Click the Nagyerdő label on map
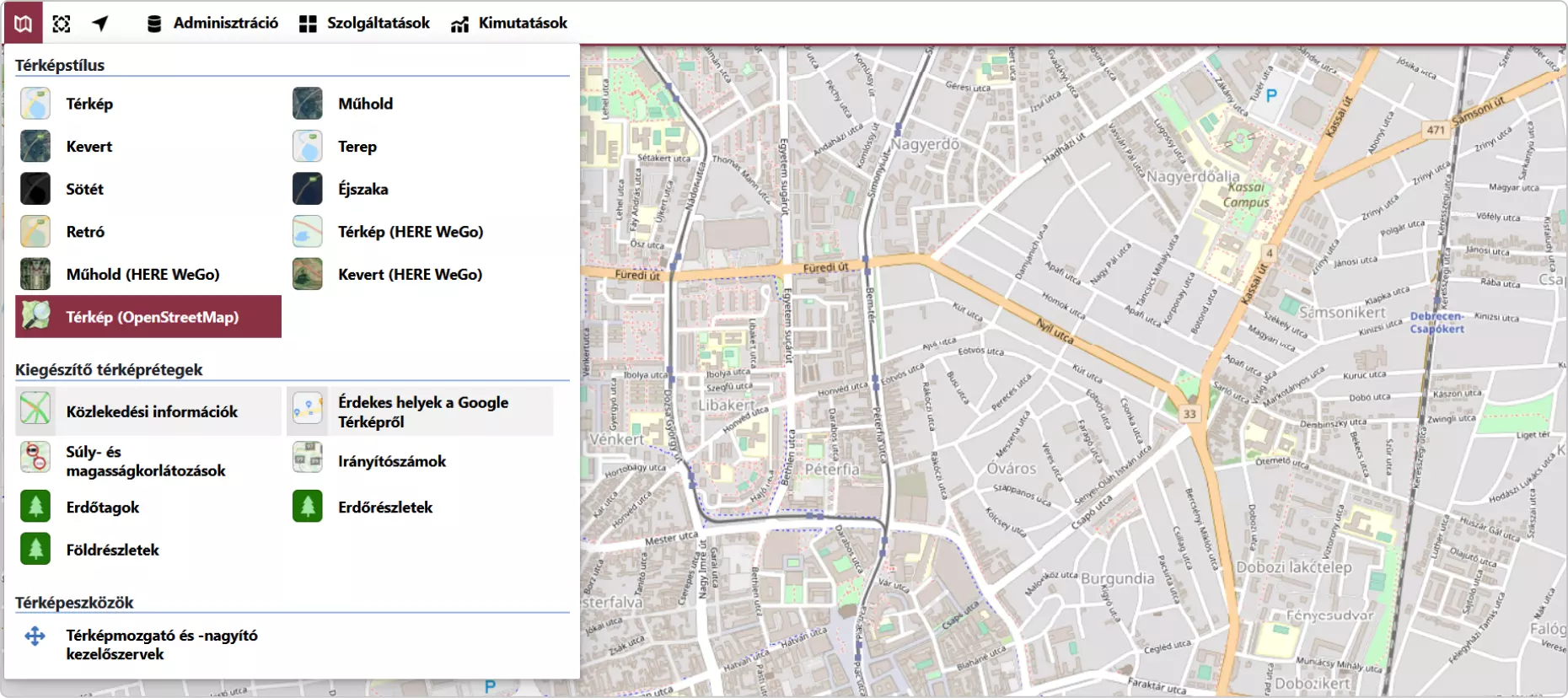 tap(925, 144)
